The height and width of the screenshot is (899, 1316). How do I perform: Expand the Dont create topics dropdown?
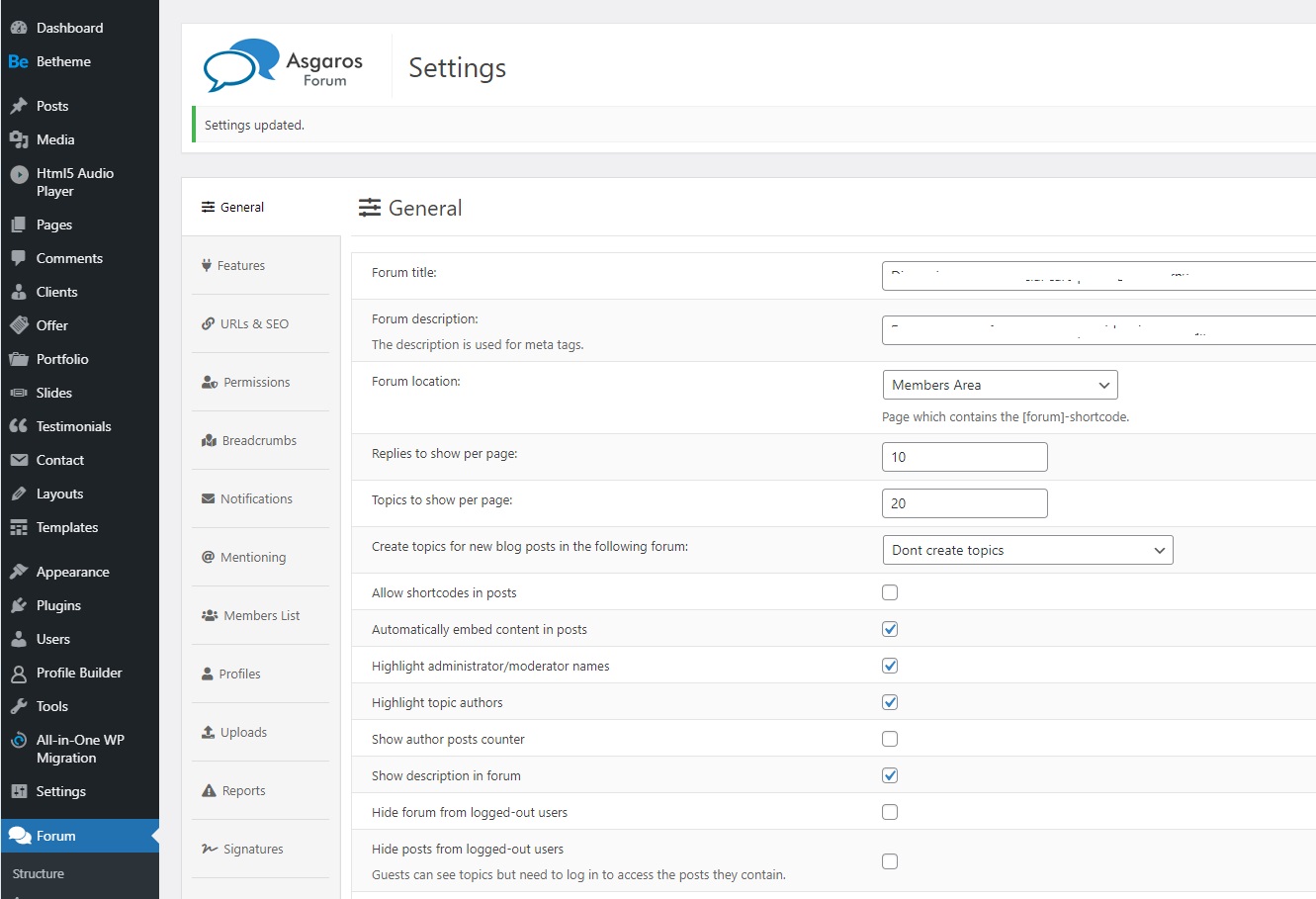1026,550
